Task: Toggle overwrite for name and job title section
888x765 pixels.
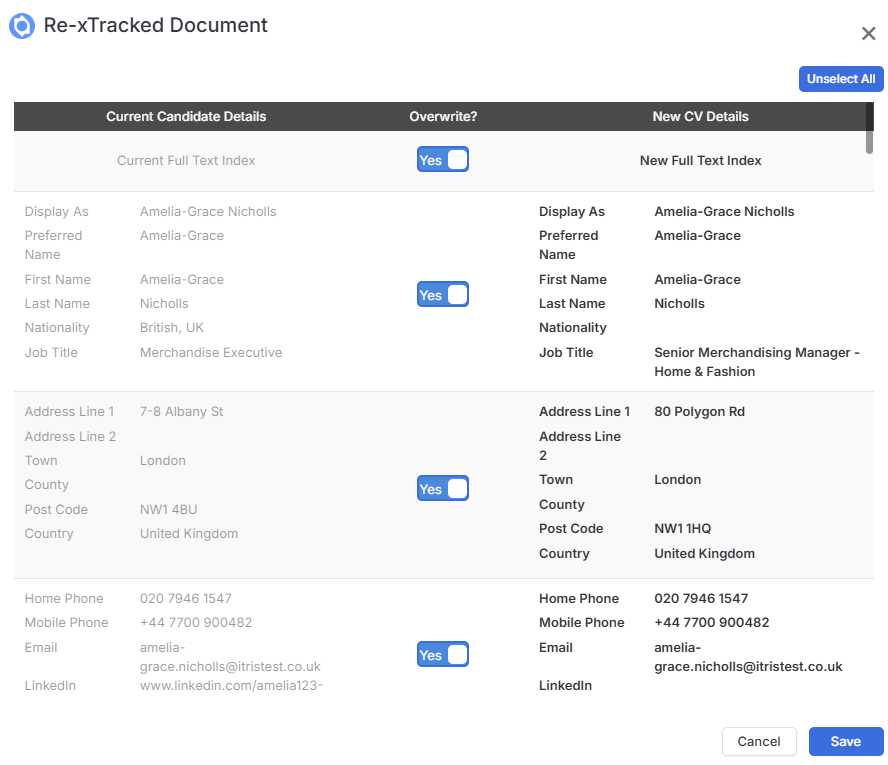Action: click(442, 294)
